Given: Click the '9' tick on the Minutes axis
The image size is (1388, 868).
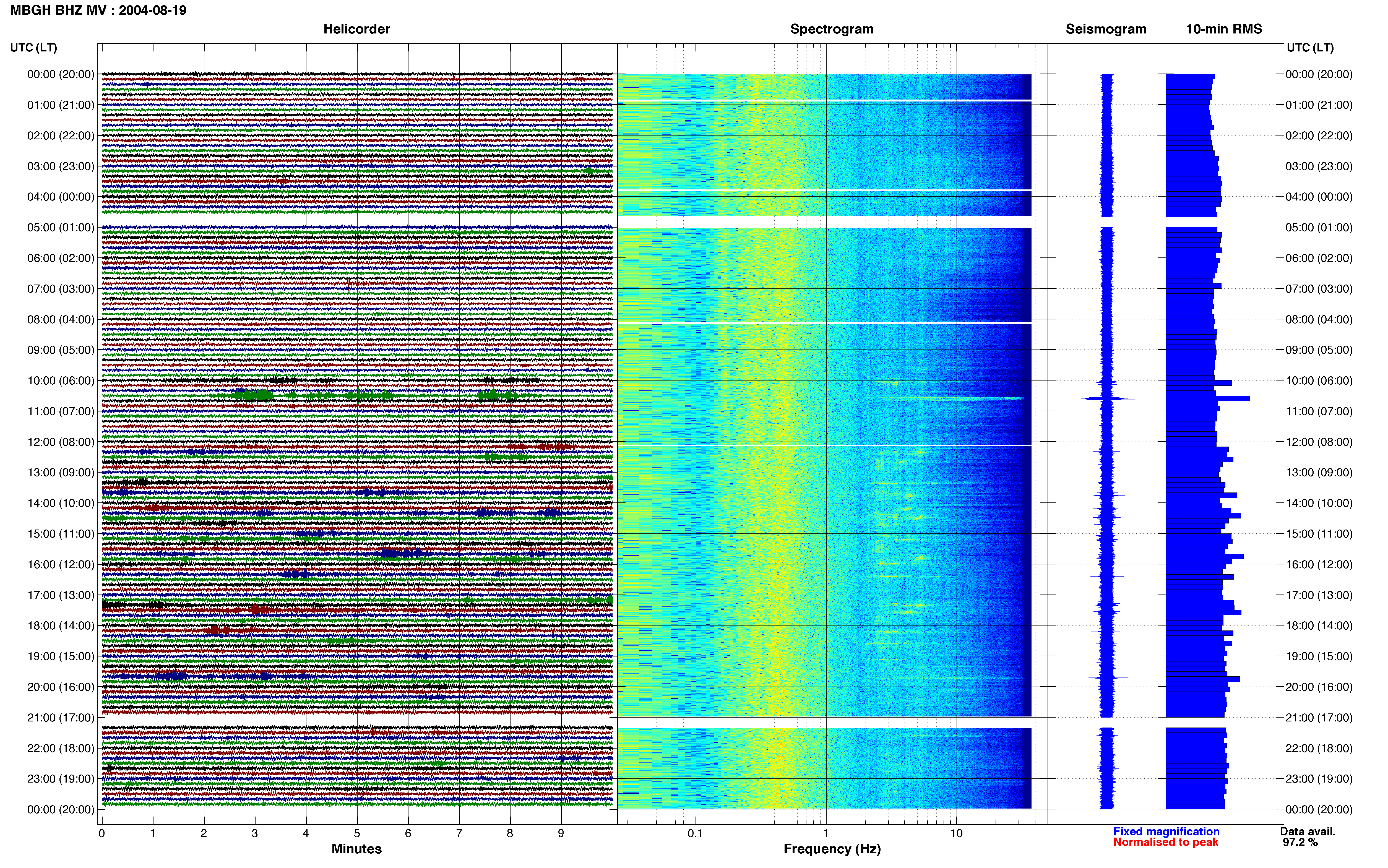Looking at the screenshot, I should [561, 833].
